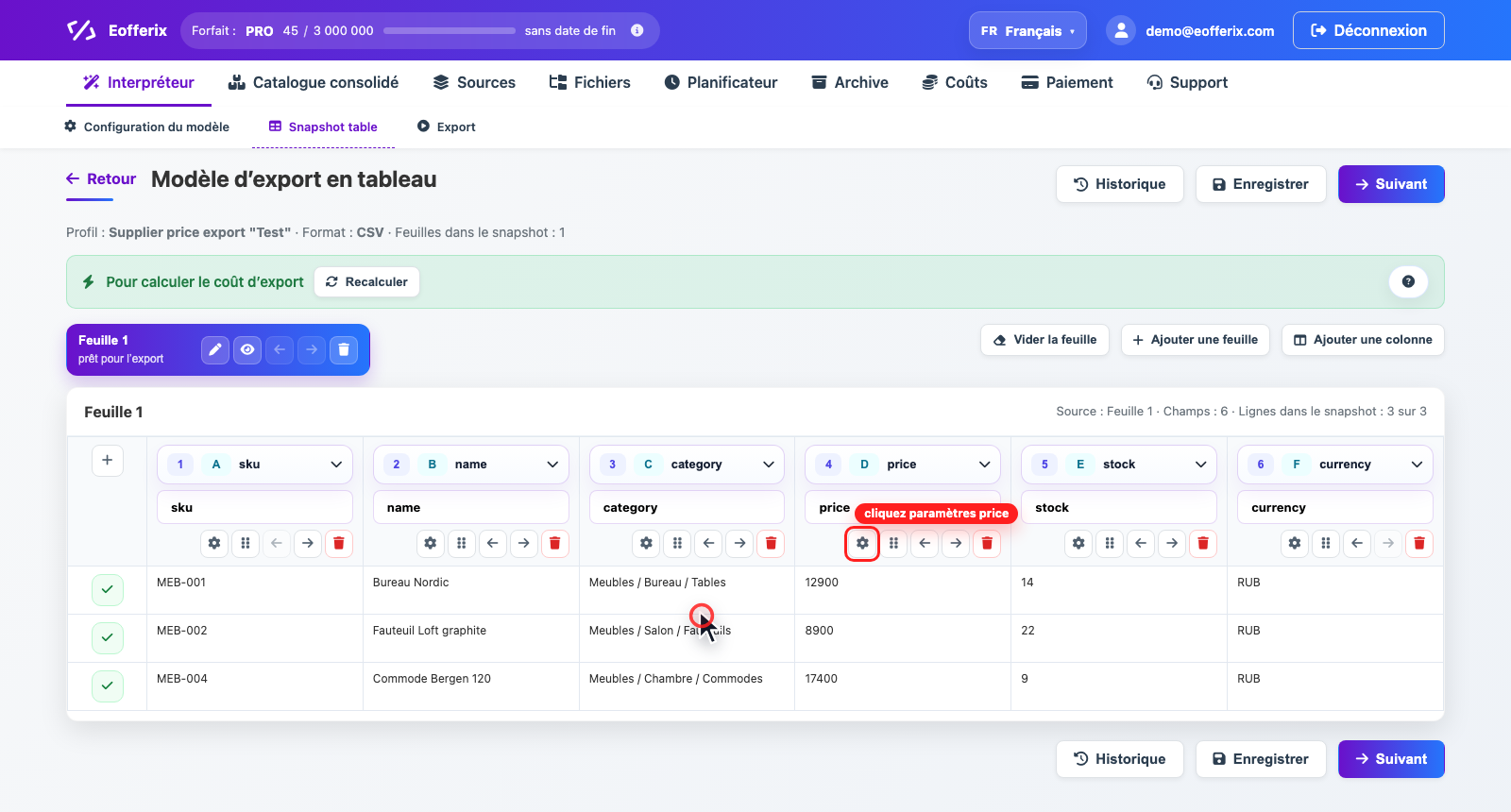Move the name column right with arrow

[x=524, y=543]
